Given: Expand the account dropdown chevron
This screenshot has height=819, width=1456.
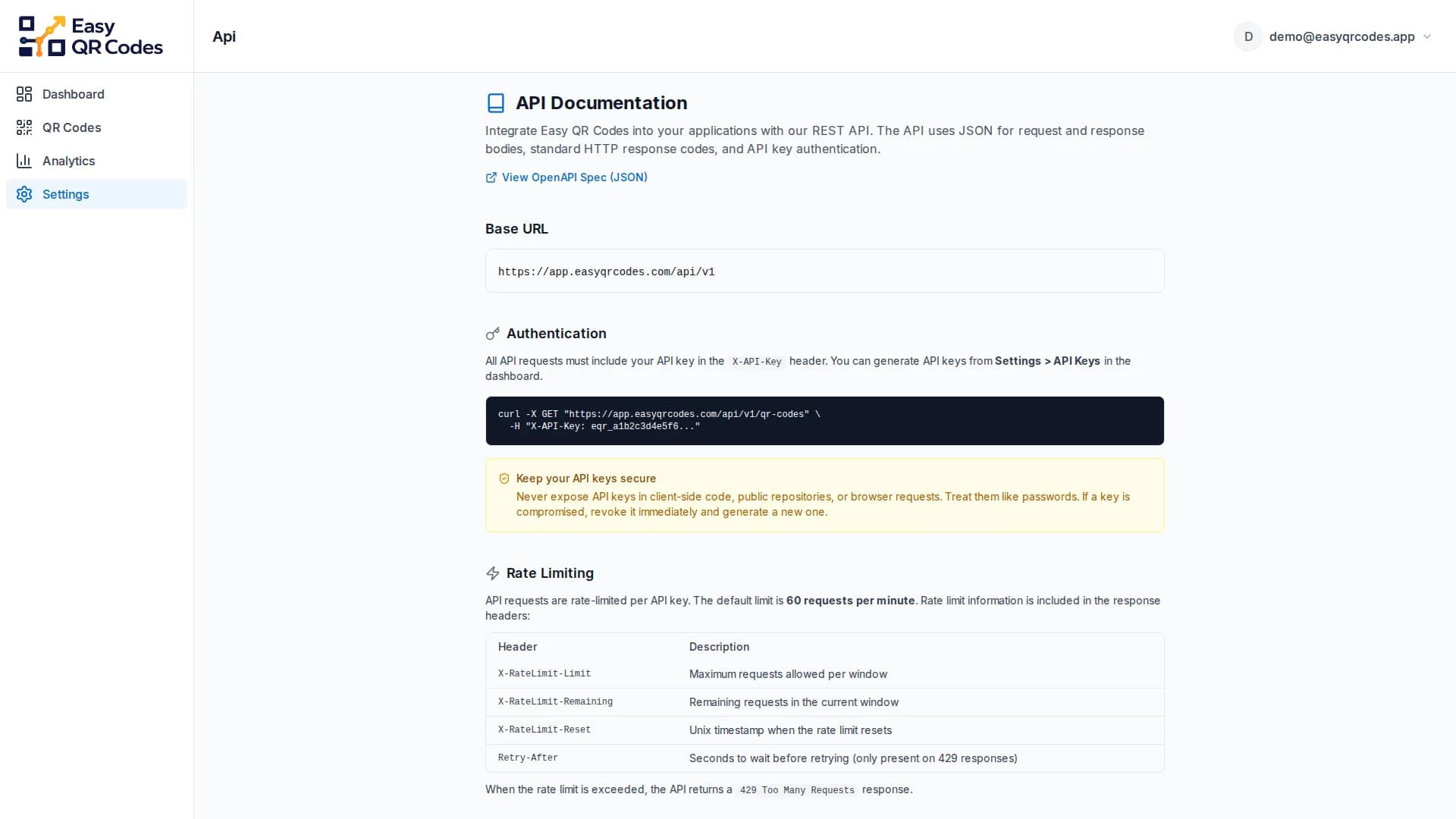Looking at the screenshot, I should [x=1427, y=36].
